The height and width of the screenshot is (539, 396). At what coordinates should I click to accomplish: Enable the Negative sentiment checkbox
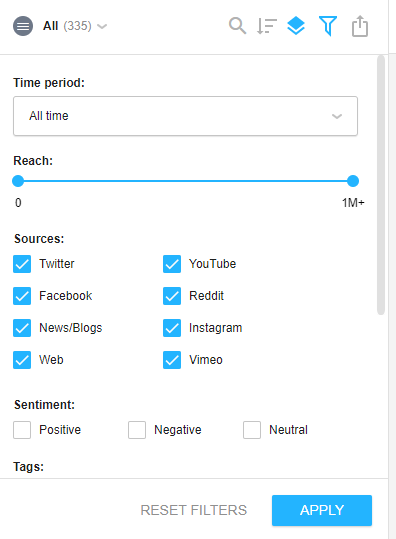137,430
